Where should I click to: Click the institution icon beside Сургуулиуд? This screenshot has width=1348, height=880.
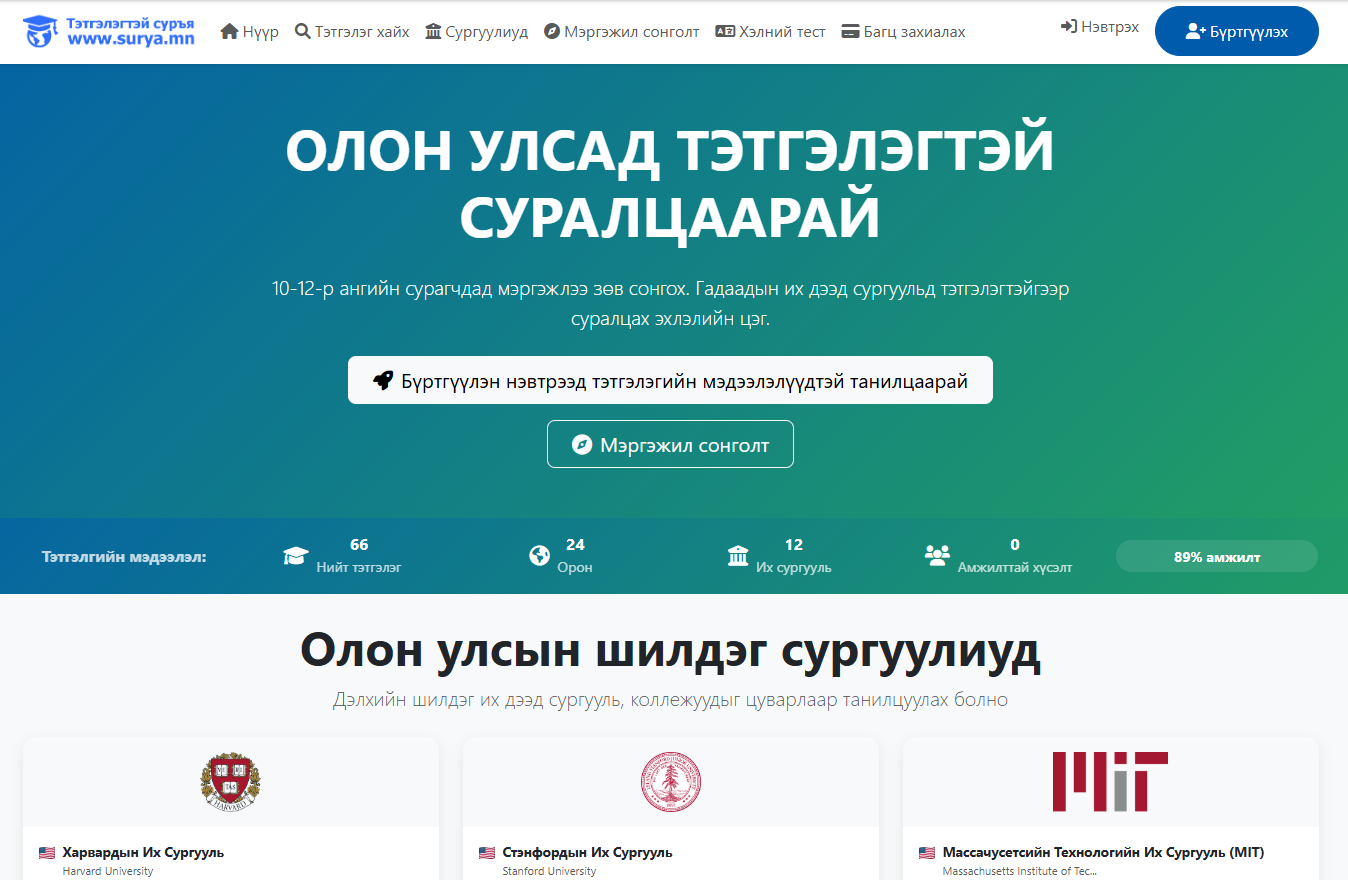pyautogui.click(x=433, y=32)
